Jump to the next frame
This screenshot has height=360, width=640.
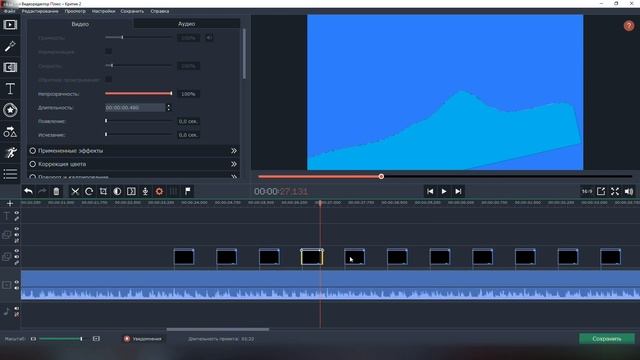click(x=458, y=191)
